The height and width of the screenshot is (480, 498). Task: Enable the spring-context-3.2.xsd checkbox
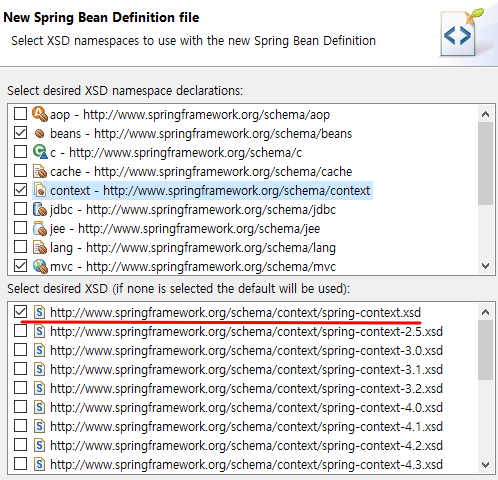click(20, 388)
